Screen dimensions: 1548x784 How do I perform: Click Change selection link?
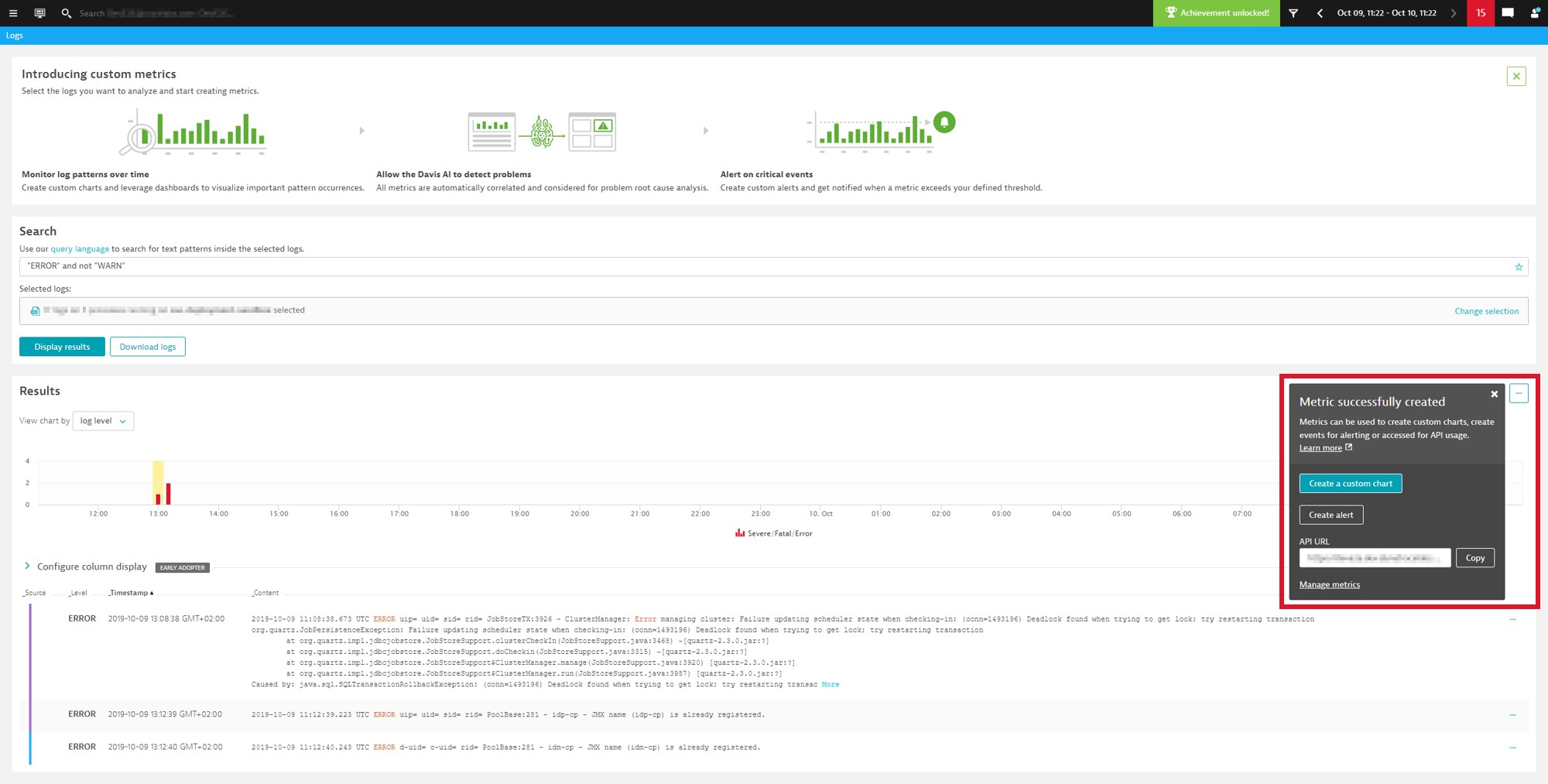pos(1486,311)
